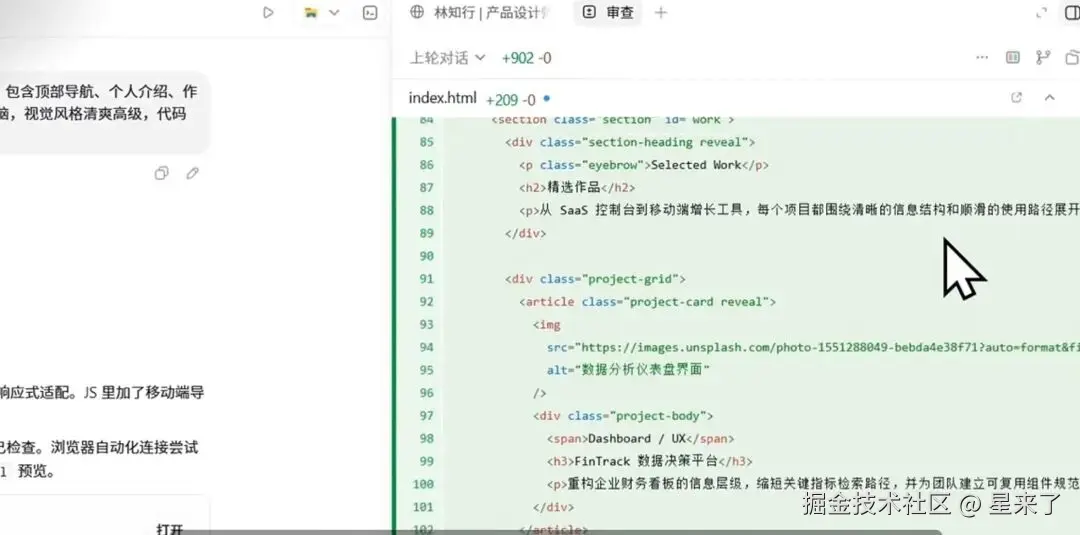The height and width of the screenshot is (535, 1080).
Task: Click the index.html file name
Action: [442, 98]
